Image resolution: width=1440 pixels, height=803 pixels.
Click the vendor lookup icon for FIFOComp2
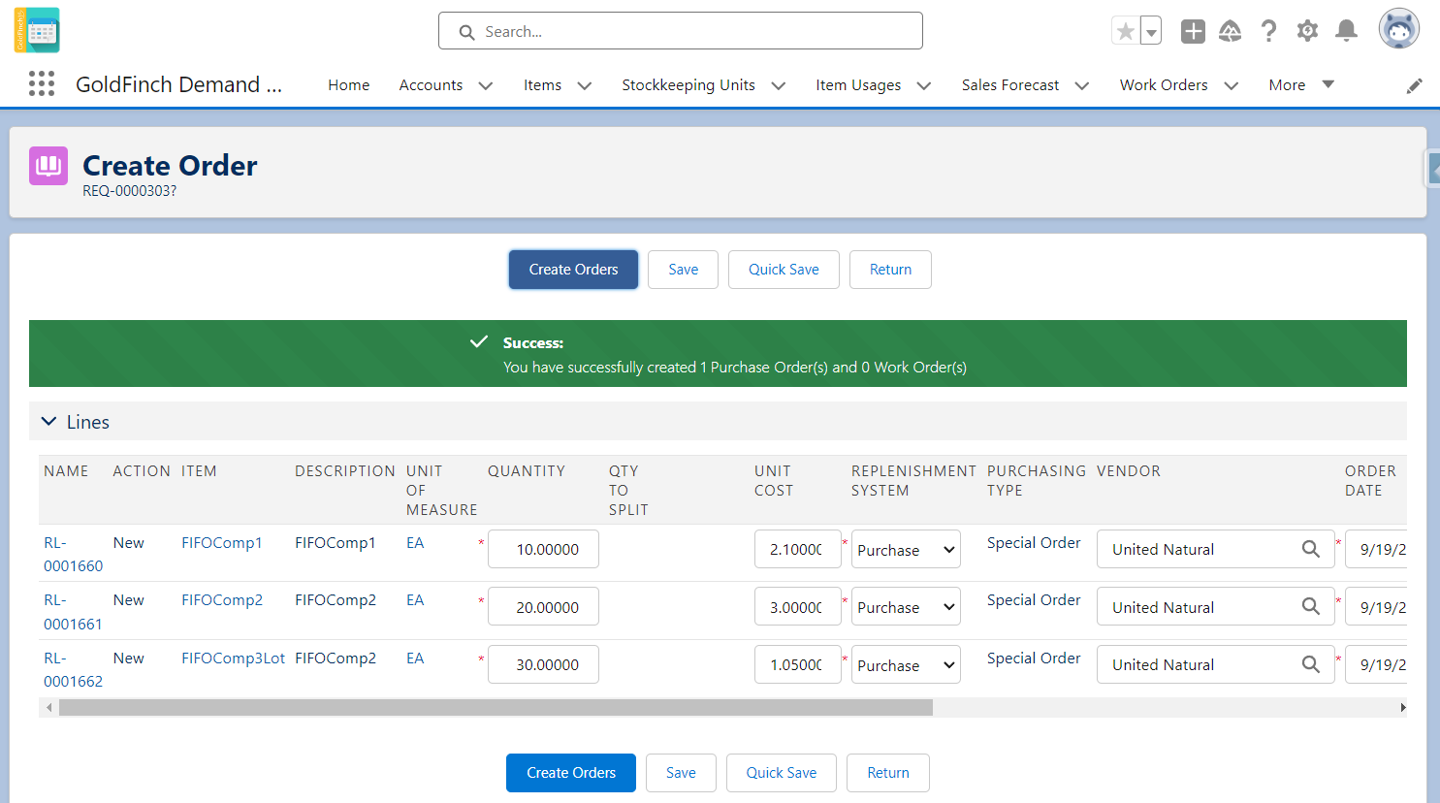[x=1310, y=607]
